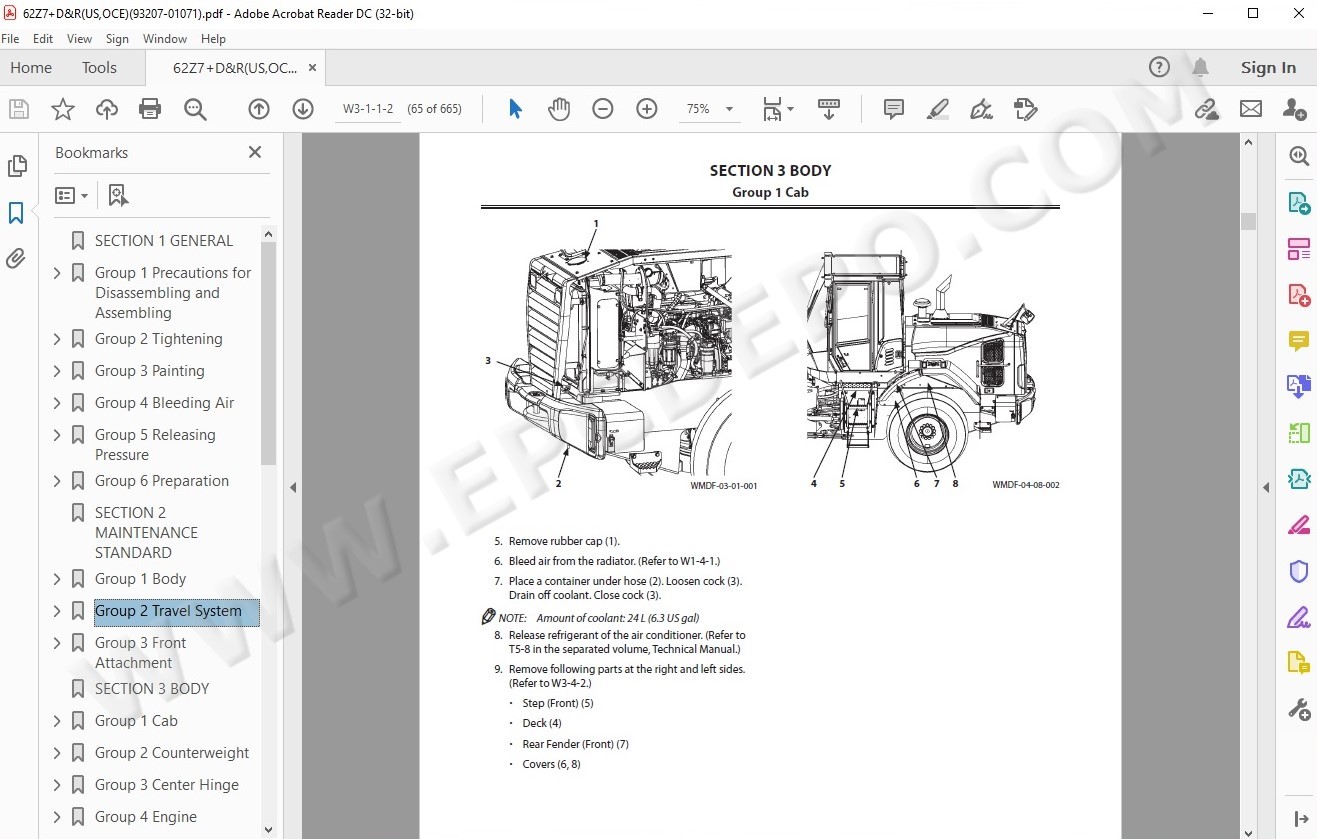Zoom out with the minus icon
This screenshot has width=1317, height=839.
603,109
